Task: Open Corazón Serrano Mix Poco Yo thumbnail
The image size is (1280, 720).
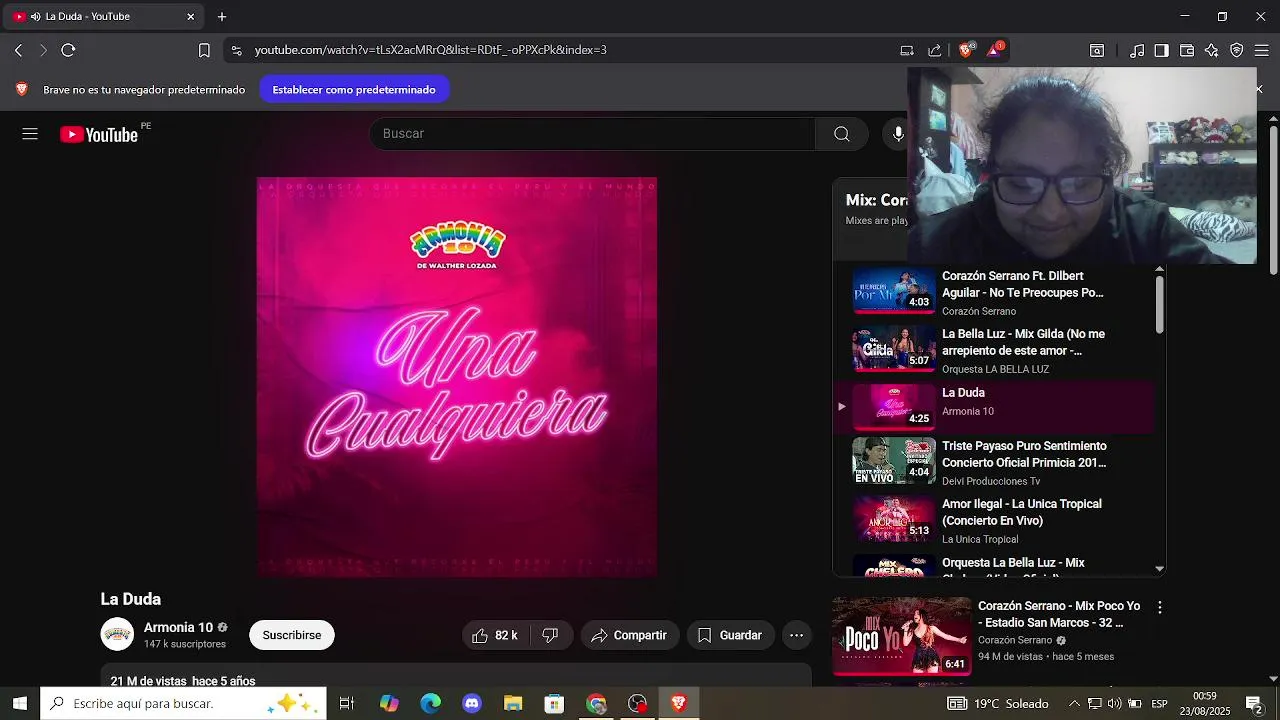Action: point(902,636)
